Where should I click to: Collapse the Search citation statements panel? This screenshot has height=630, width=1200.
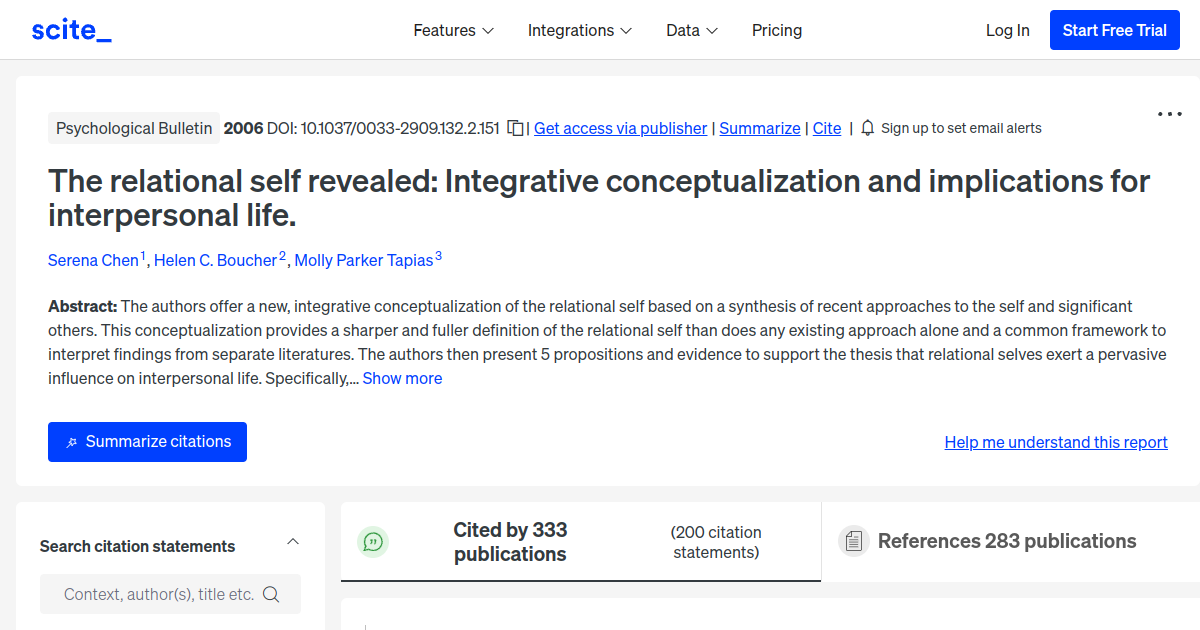[293, 542]
